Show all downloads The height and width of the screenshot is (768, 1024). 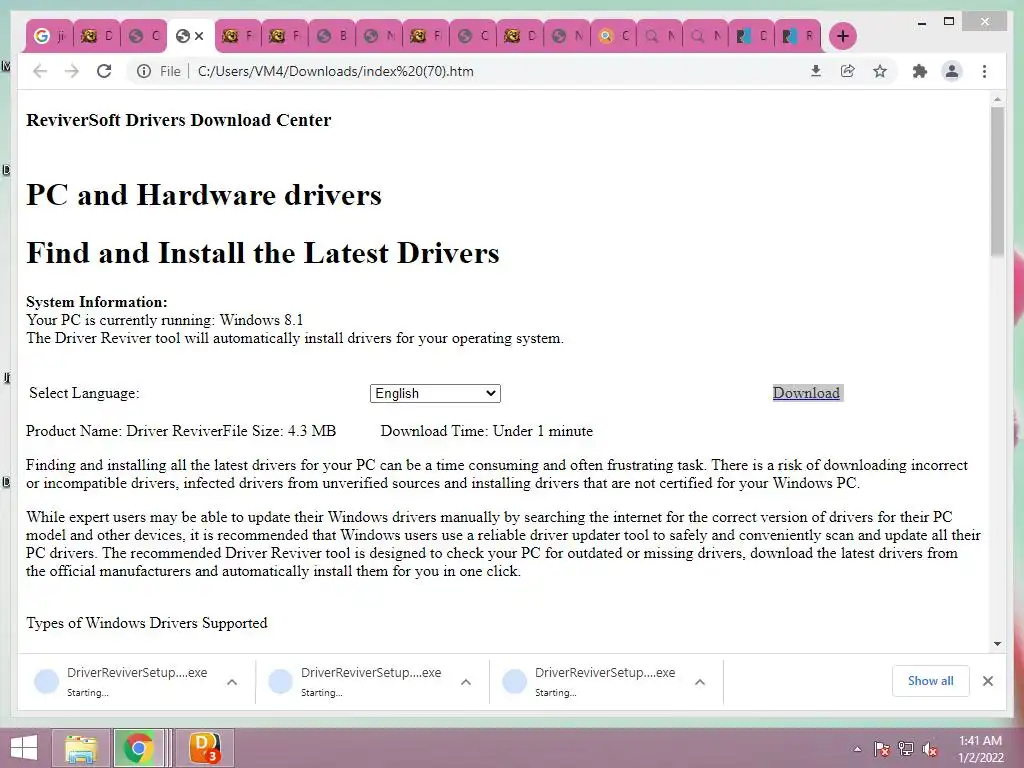[931, 680]
